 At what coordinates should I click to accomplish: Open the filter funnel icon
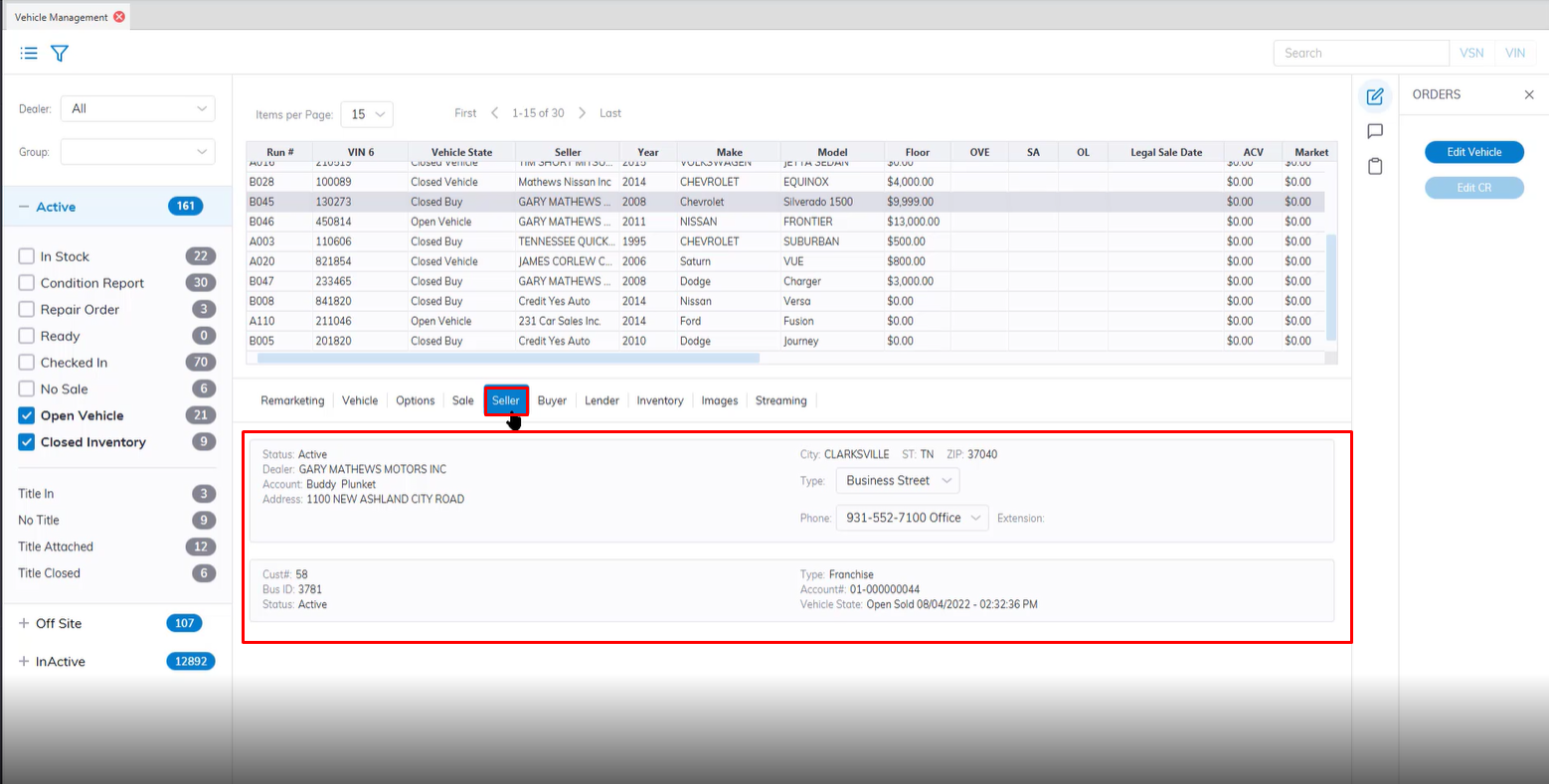pos(60,54)
